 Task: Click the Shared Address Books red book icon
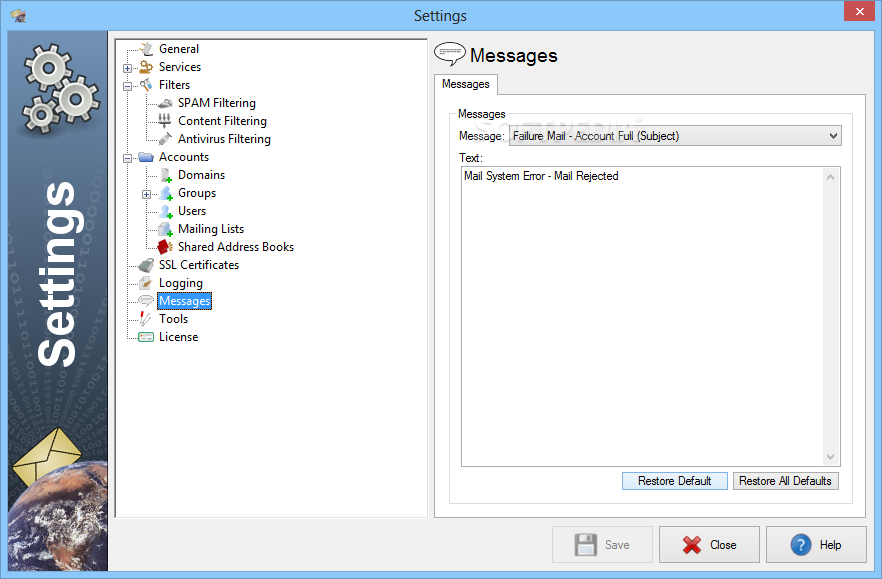pyautogui.click(x=165, y=247)
